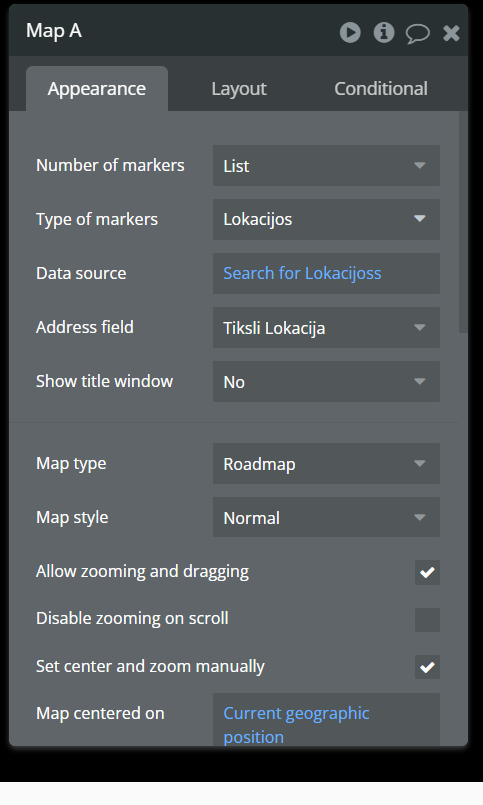Open the Map type Roadmap dropdown
Screen dimensions: 483x805
[326, 464]
